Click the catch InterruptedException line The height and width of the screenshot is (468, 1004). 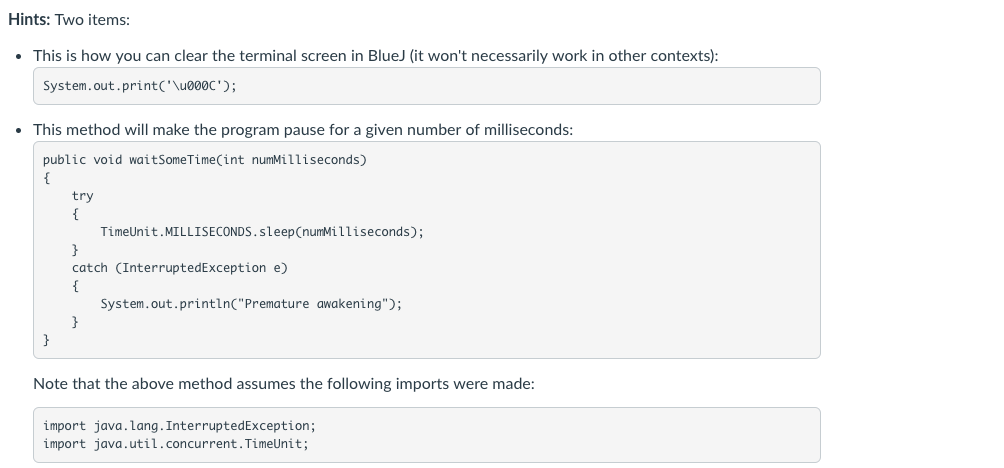(180, 268)
